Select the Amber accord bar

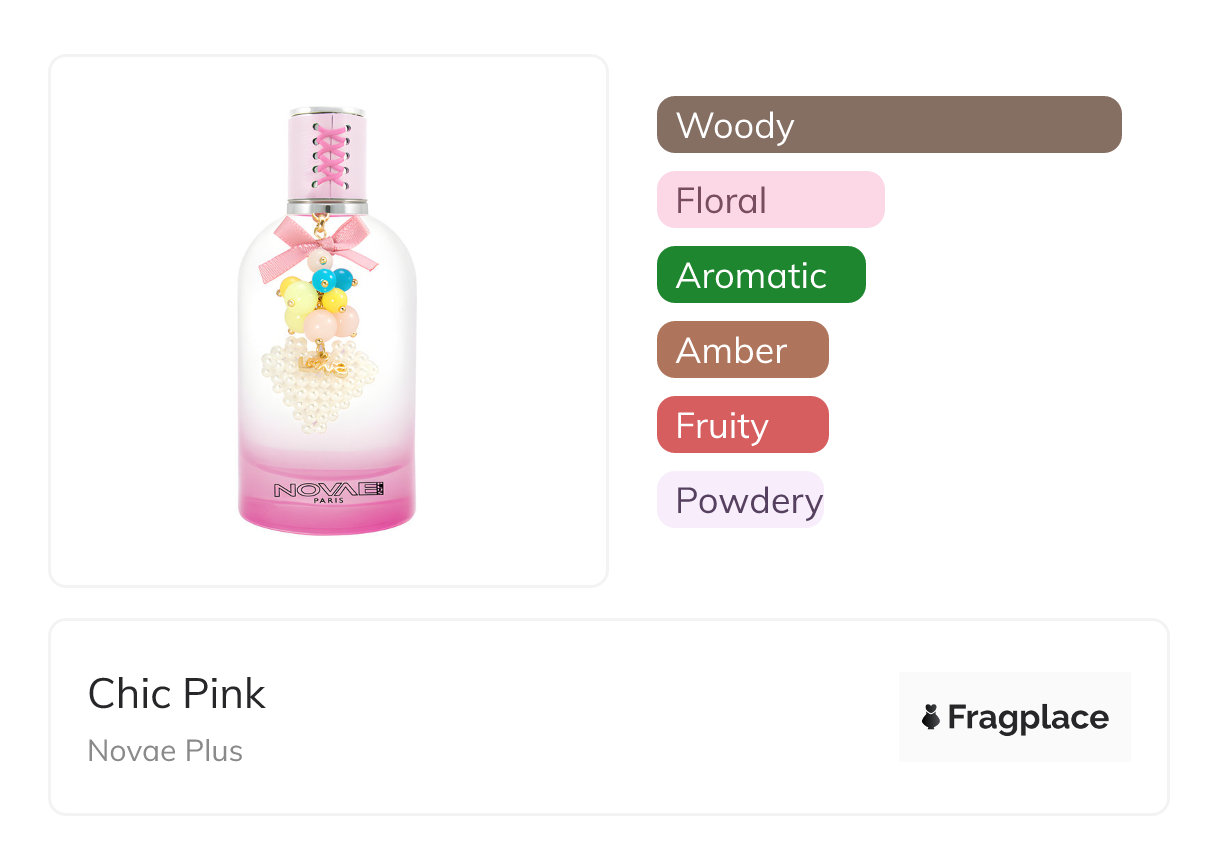coord(742,350)
